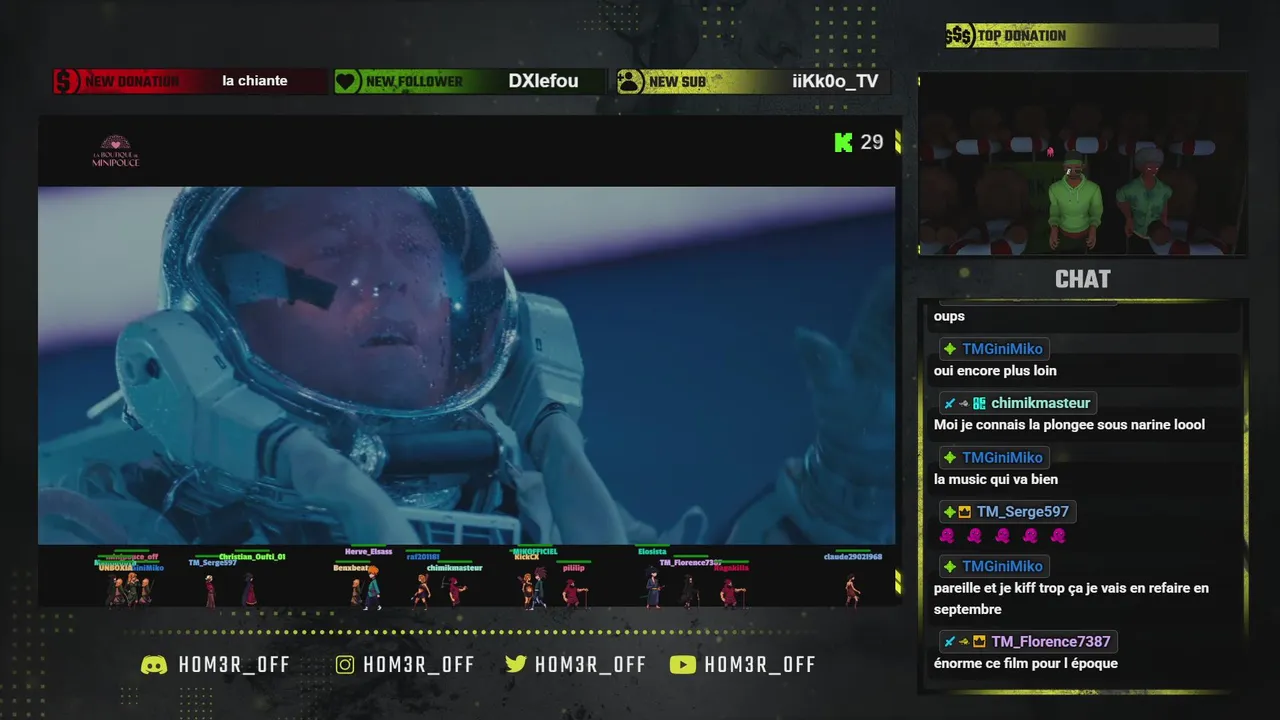1280x720 pixels.
Task: Click the raf201181 avatar character
Action: pyautogui.click(x=422, y=591)
